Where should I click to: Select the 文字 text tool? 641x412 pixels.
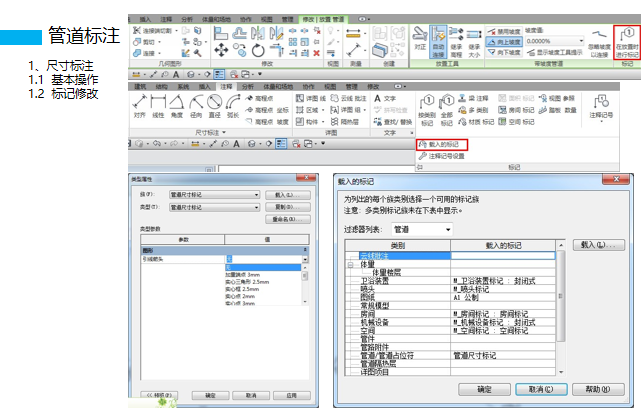[384, 99]
